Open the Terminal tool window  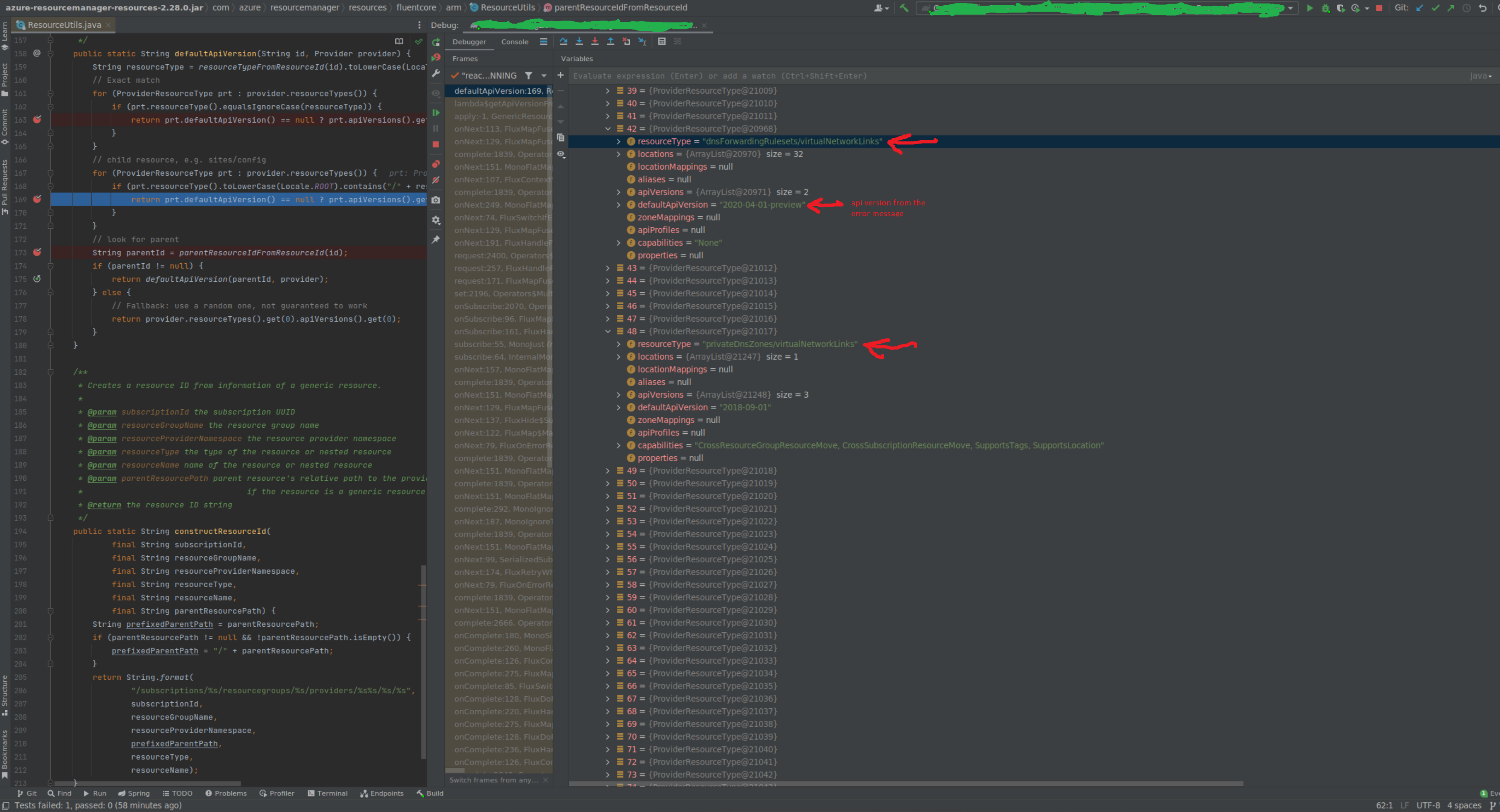tap(328, 793)
